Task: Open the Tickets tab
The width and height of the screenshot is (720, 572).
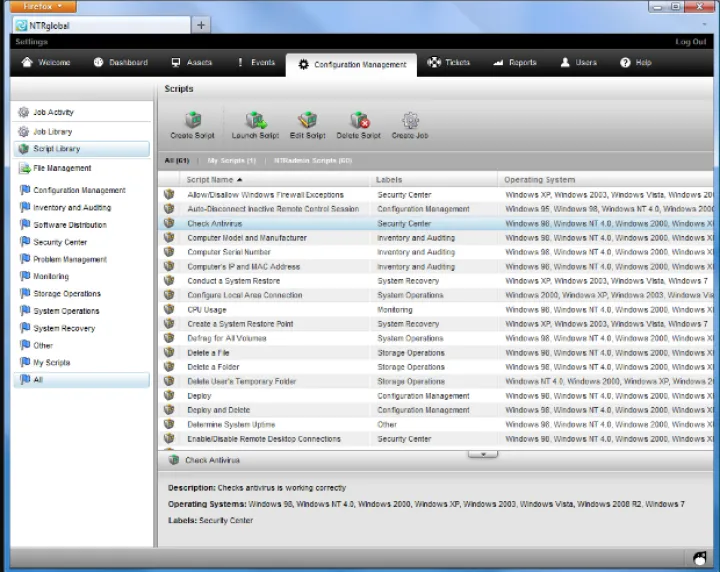Action: (448, 62)
